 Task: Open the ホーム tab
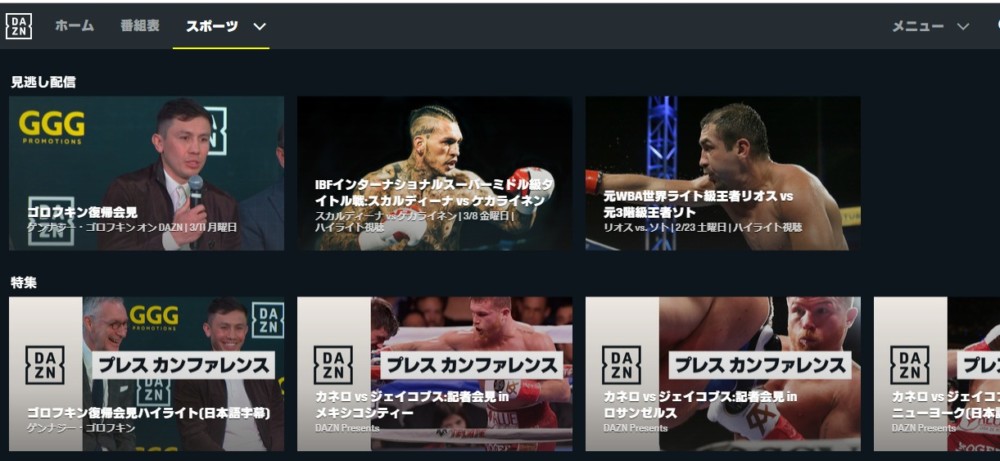point(74,26)
